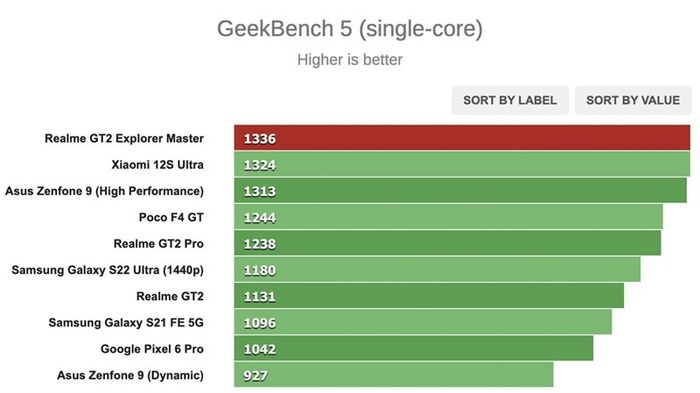The height and width of the screenshot is (393, 700).
Task: Click the Samsung Galaxy S22 Ultra bar
Action: click(x=437, y=270)
